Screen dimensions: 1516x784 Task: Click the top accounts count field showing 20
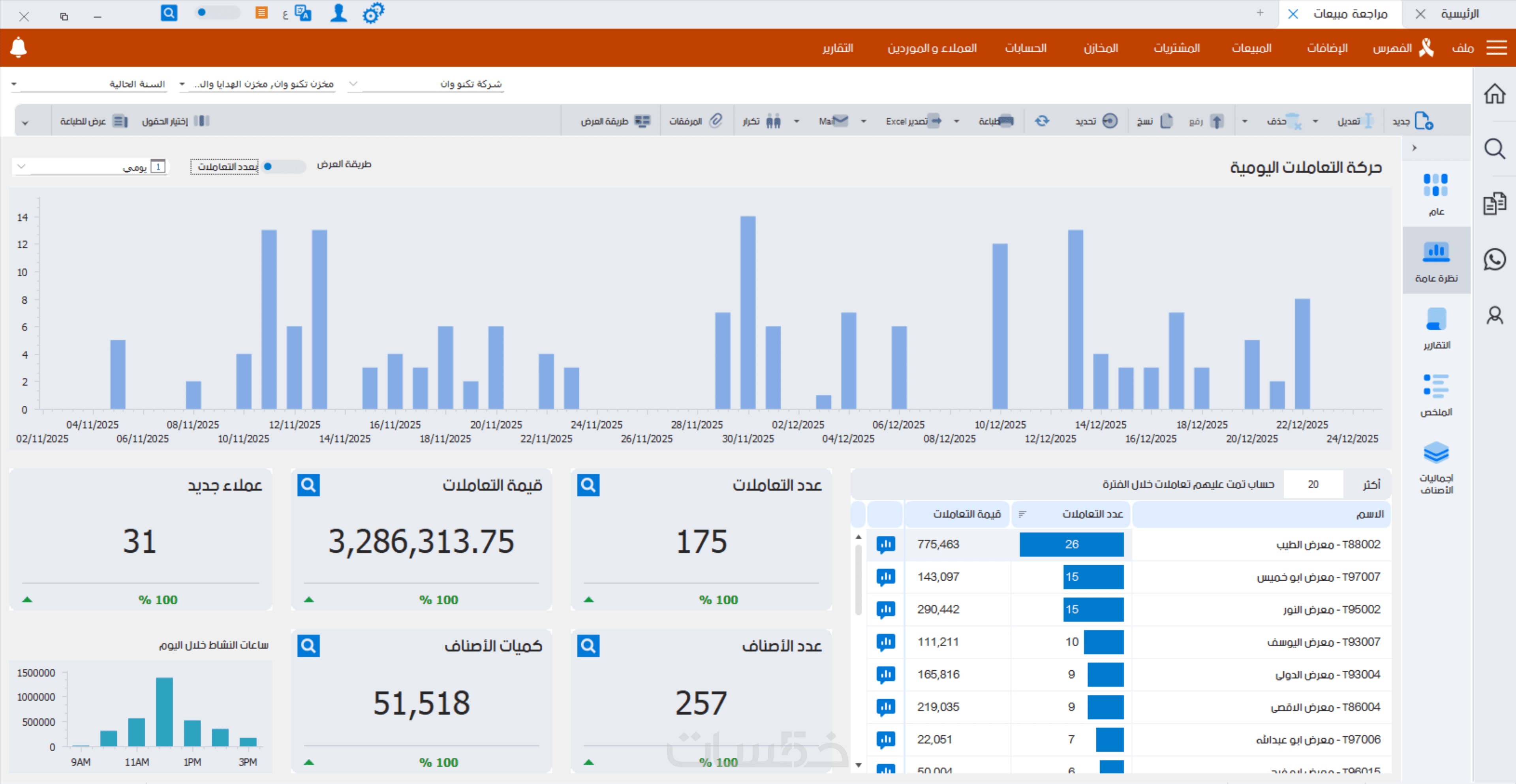click(1313, 484)
